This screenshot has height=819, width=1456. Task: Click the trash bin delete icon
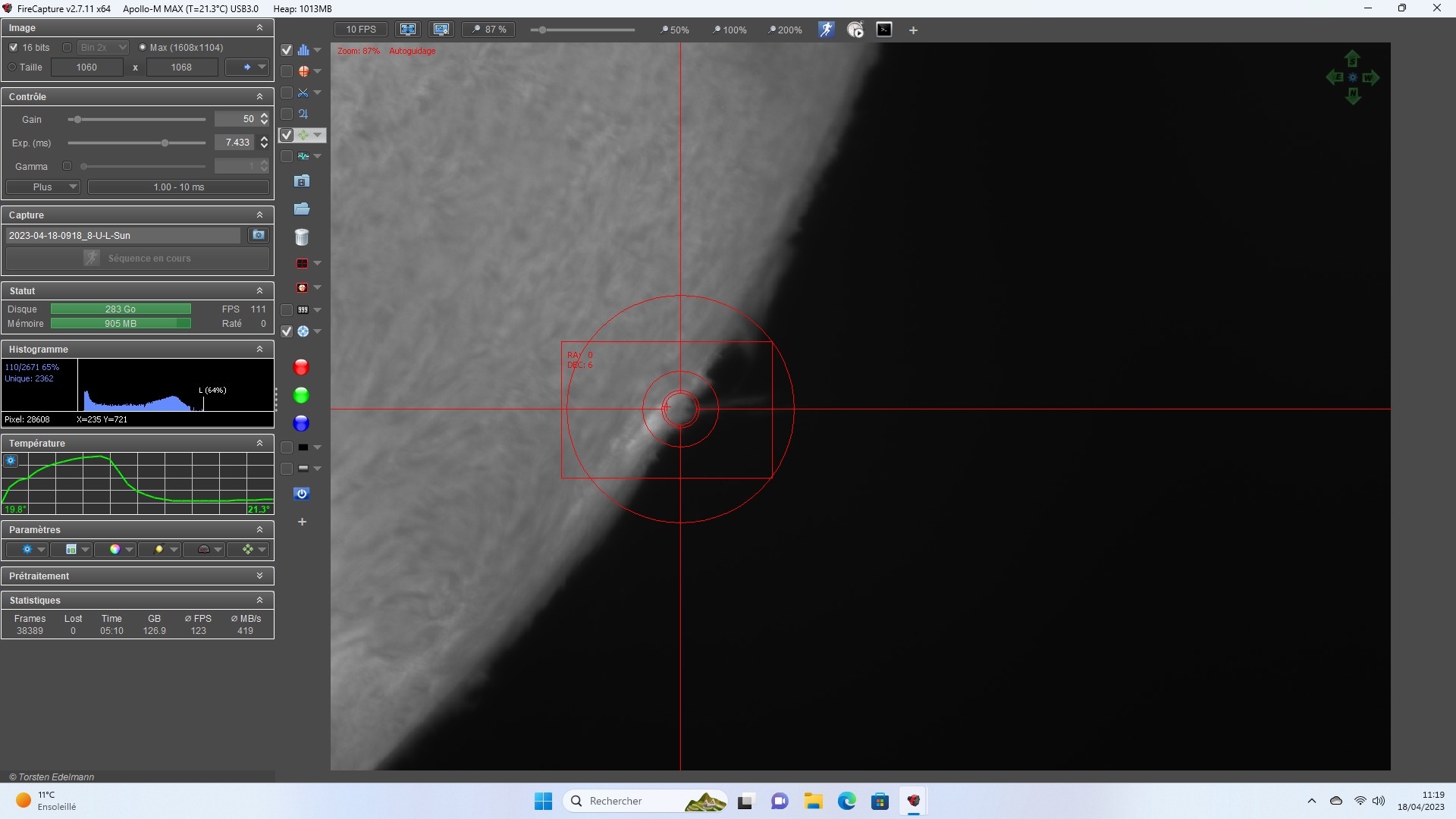(302, 237)
